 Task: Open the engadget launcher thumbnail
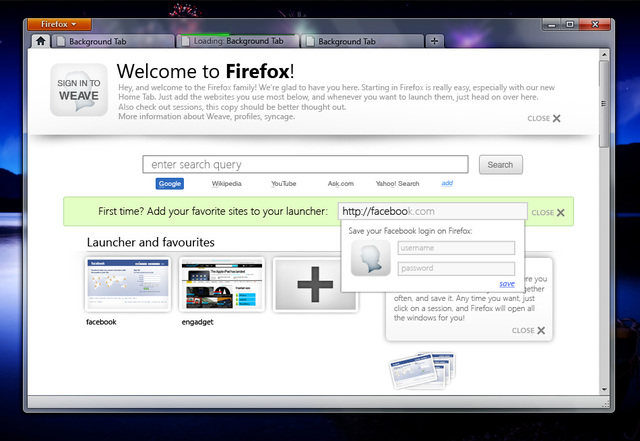pyautogui.click(x=222, y=285)
